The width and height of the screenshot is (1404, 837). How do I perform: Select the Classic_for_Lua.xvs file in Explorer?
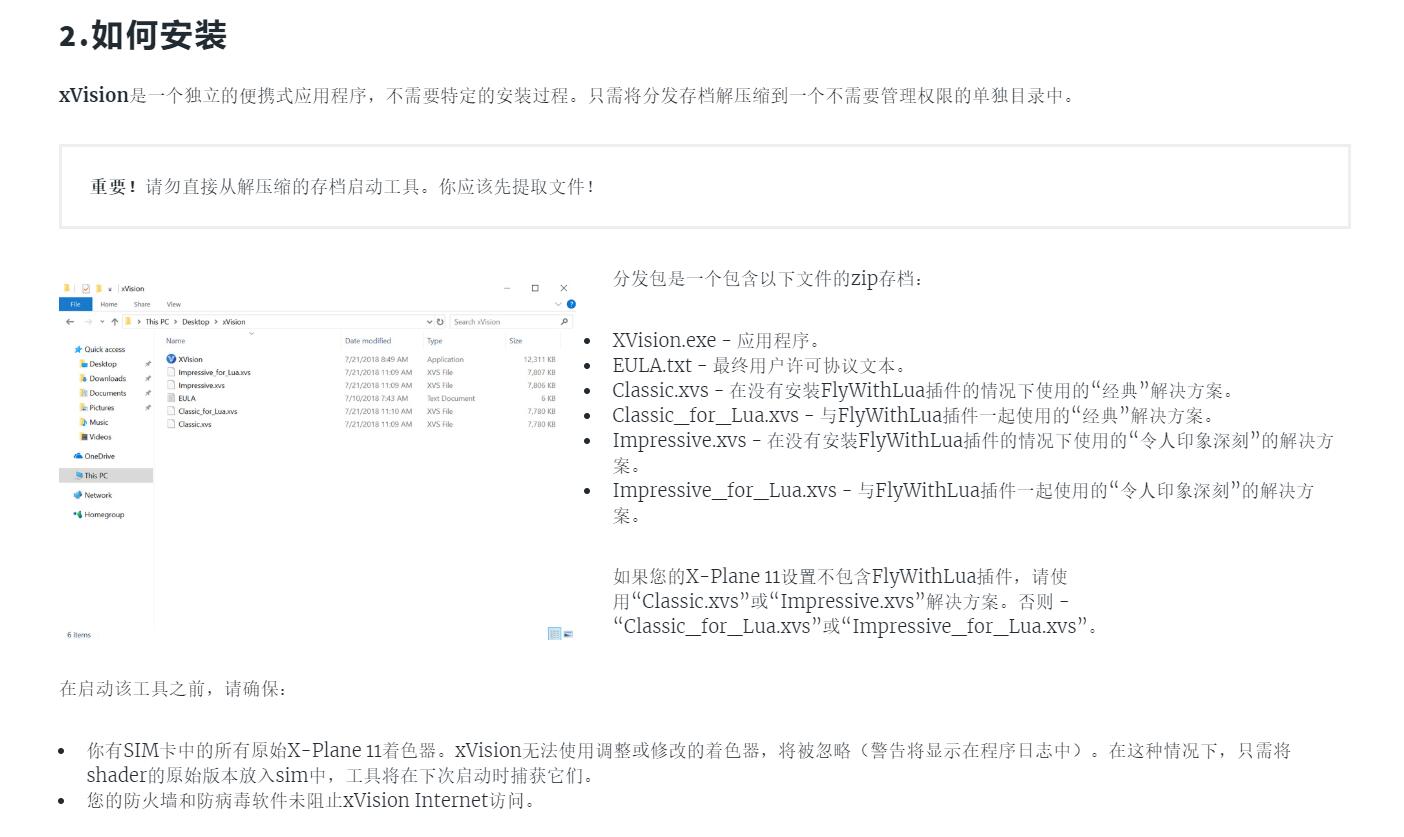[x=202, y=411]
